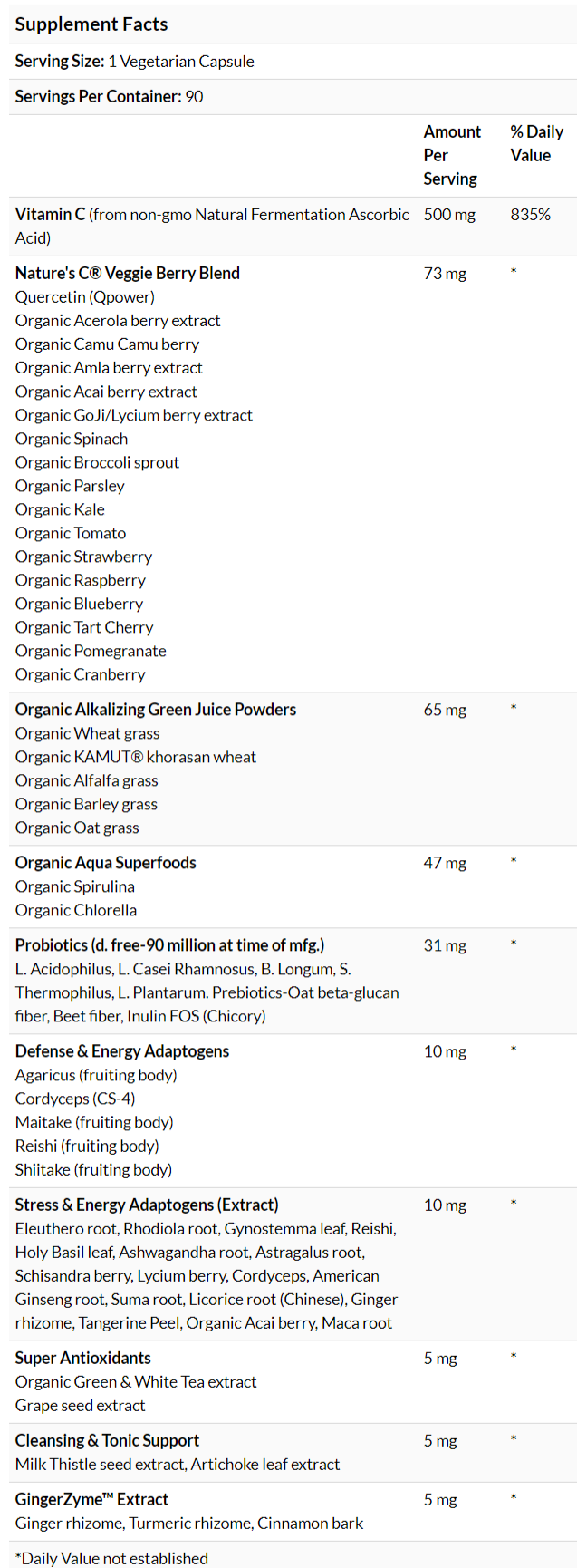Screen dimensions: 577x1568
Task: Click the 835% daily value for Vitamin C
Action: point(530,215)
